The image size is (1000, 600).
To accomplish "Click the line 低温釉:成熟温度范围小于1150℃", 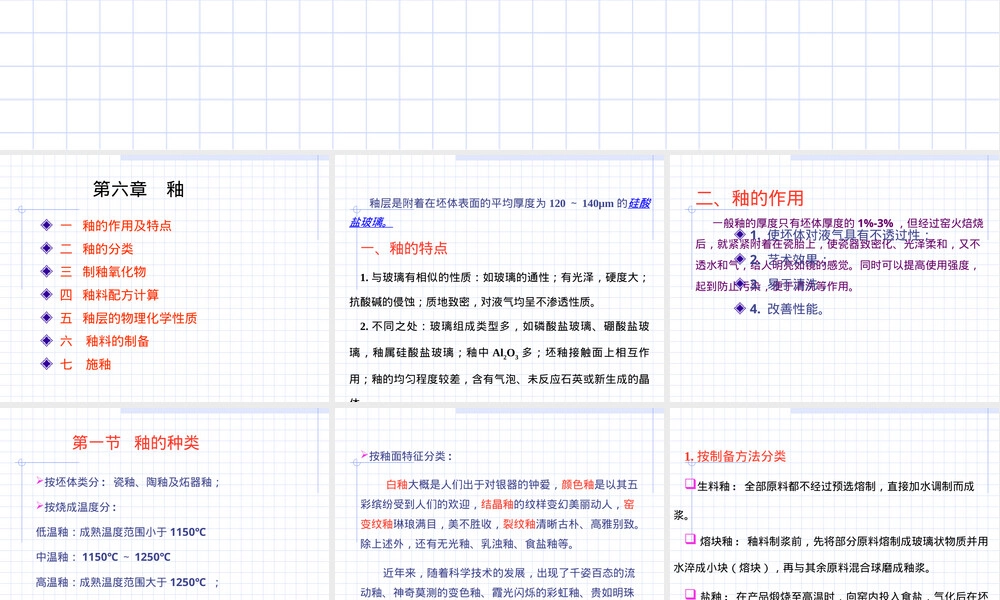I will (x=121, y=532).
